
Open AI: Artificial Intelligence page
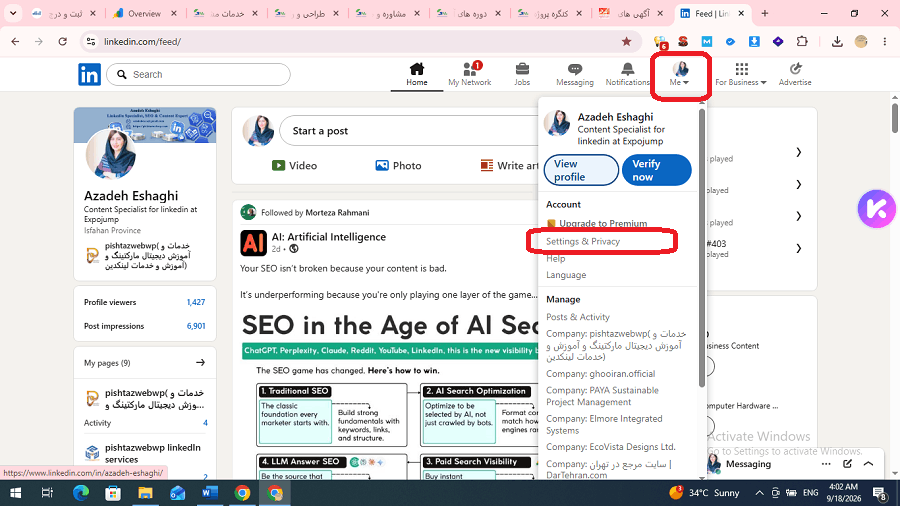pos(328,236)
